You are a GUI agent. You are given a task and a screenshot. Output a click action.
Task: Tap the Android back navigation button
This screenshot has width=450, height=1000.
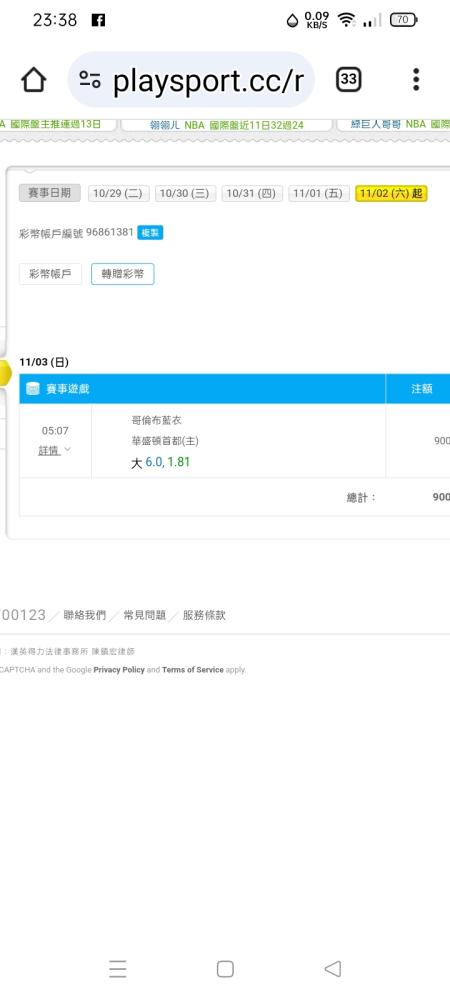pos(333,968)
